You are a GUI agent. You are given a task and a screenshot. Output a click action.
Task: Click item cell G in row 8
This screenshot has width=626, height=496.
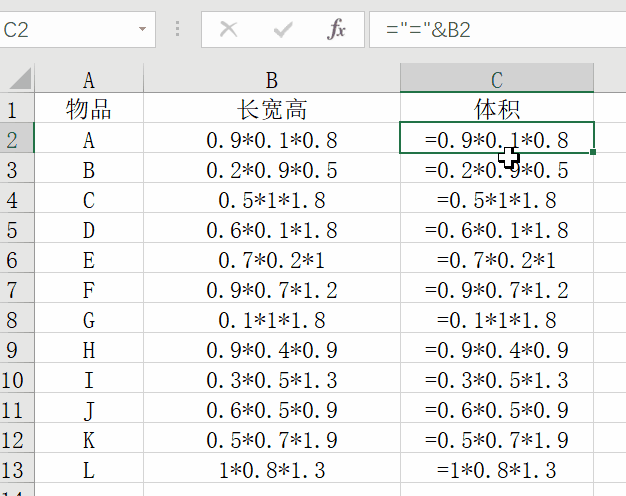89,317
